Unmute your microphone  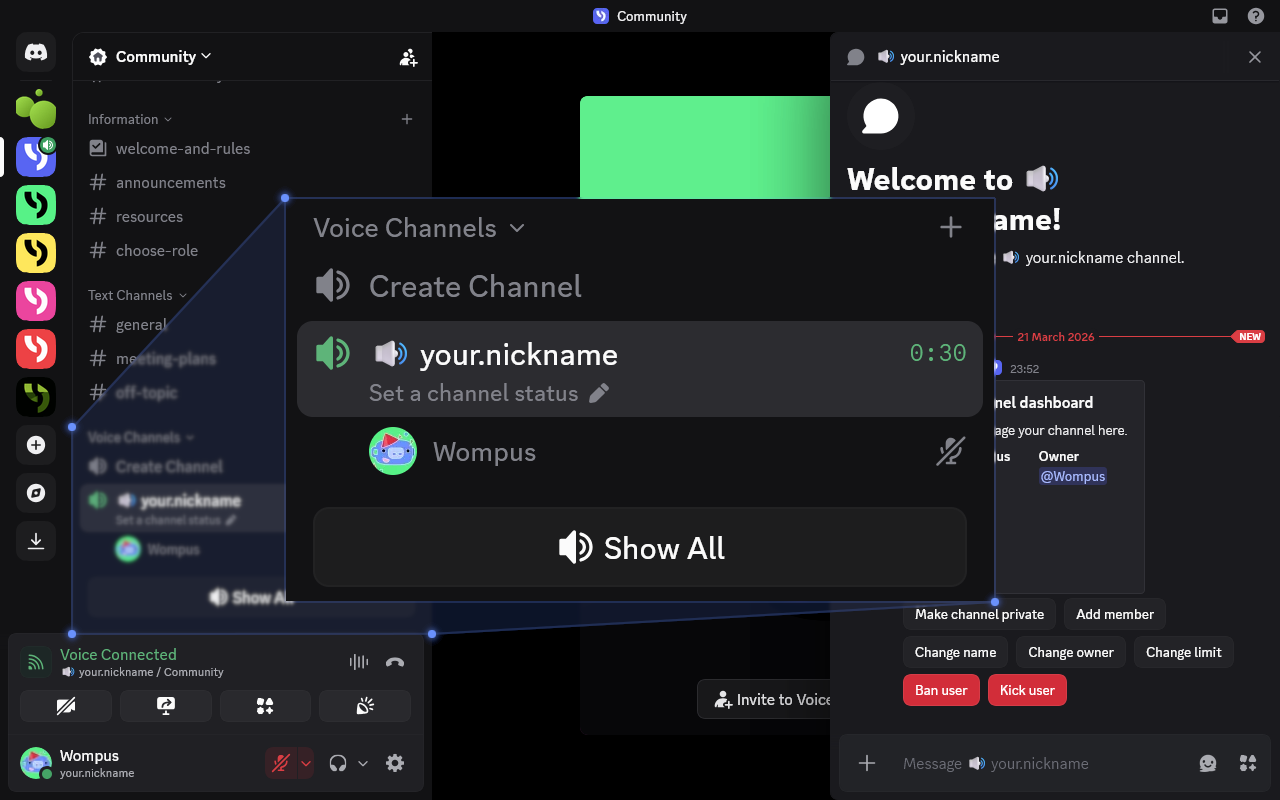point(281,763)
